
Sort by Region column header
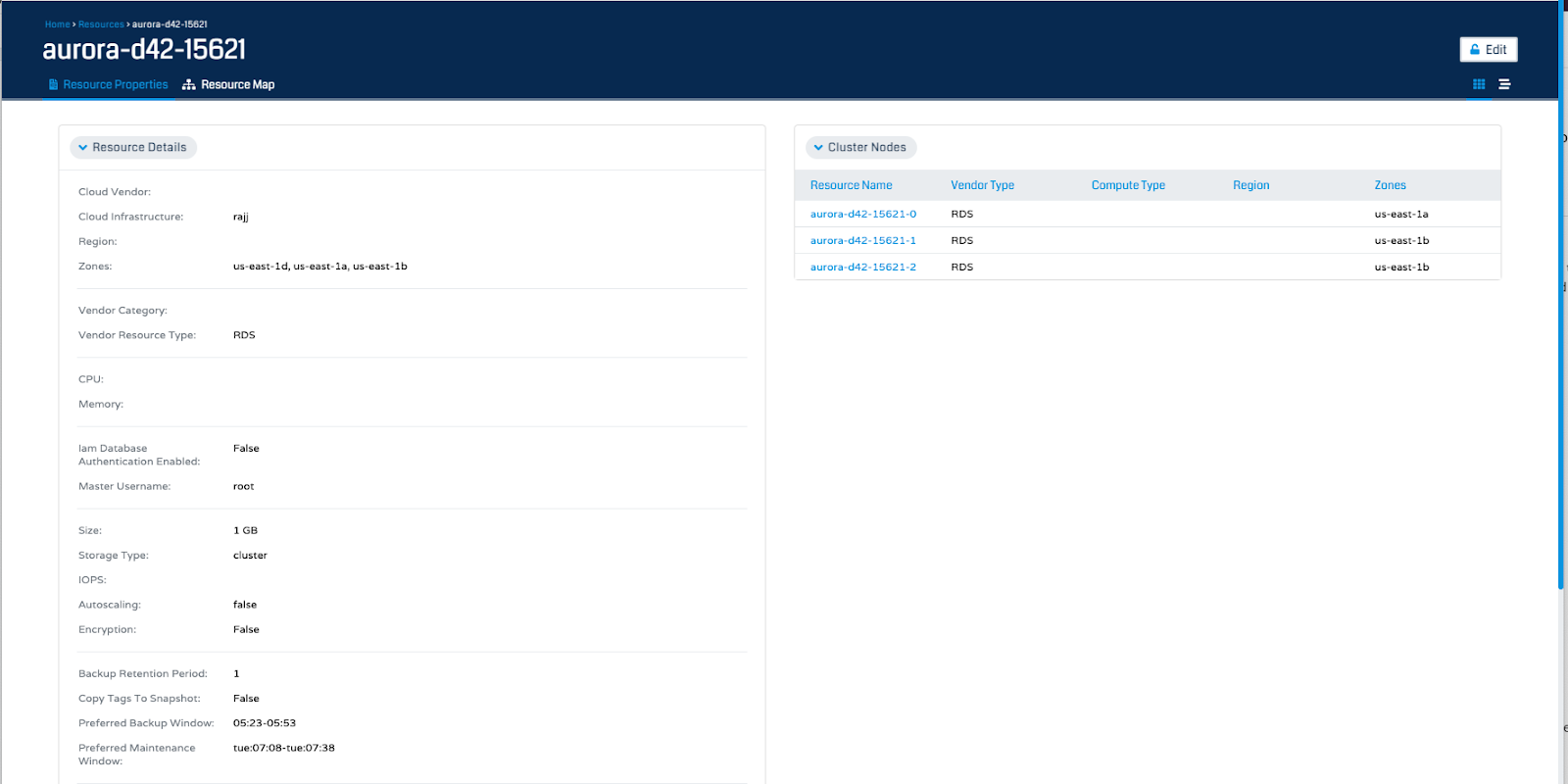click(1250, 185)
